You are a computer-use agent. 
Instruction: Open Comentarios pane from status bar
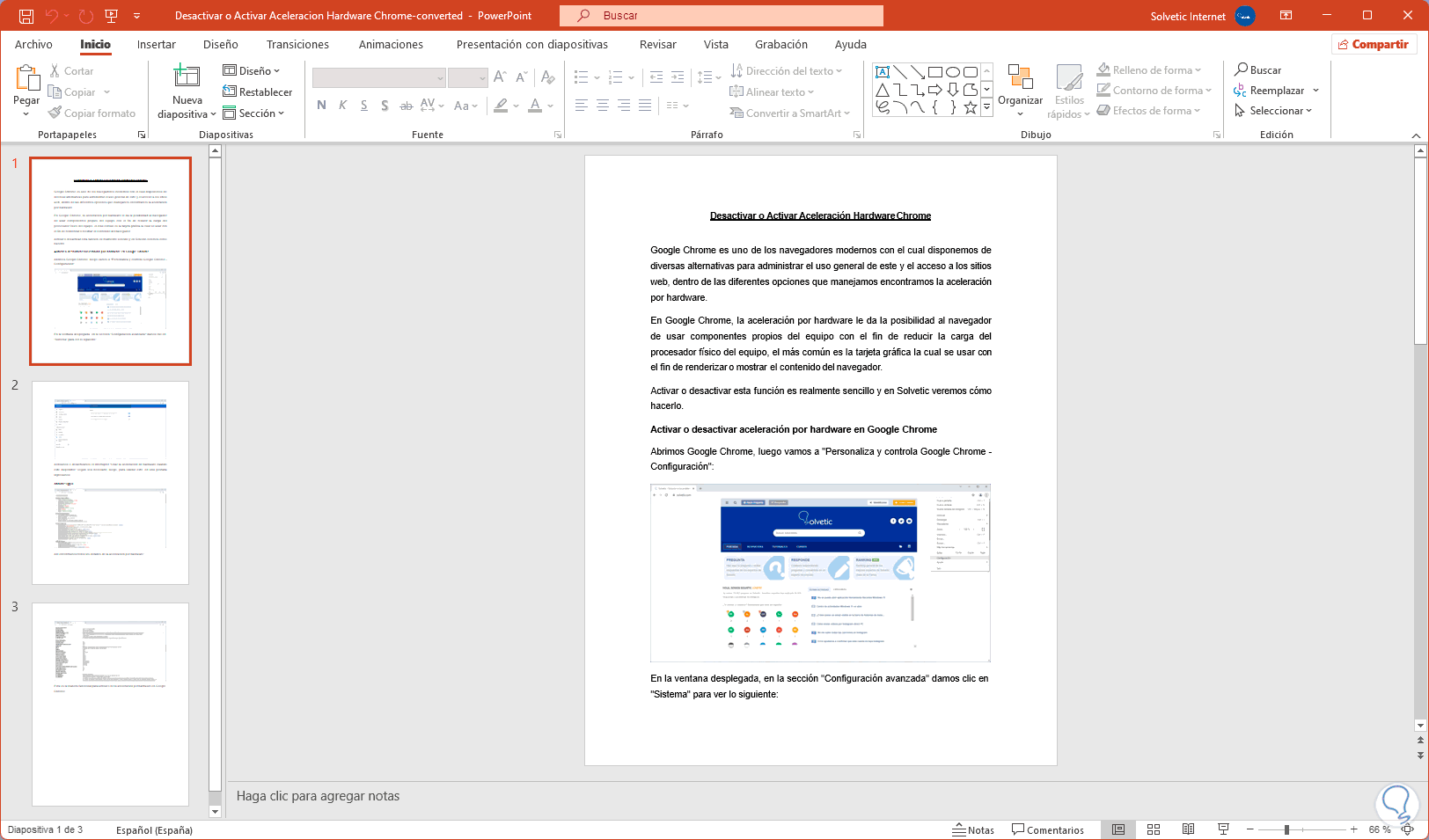coord(1048,829)
